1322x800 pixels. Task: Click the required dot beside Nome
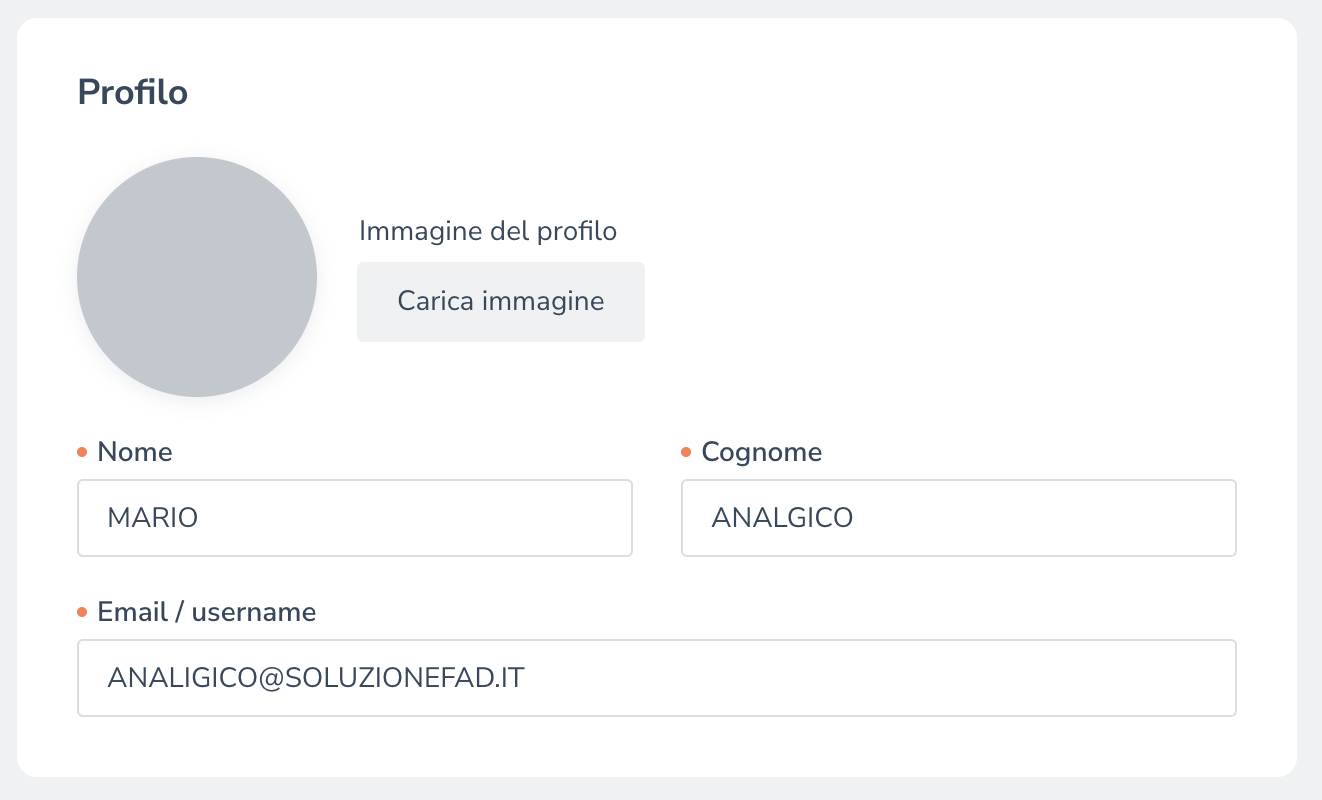83,453
